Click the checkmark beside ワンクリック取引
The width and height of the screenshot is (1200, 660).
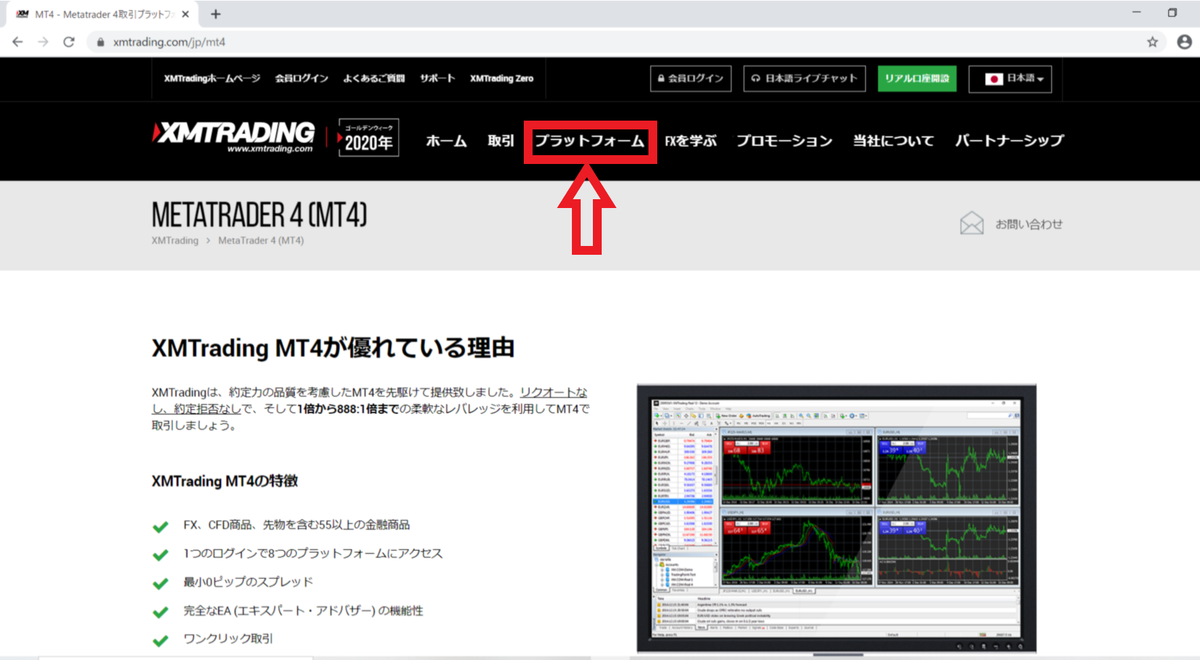[160, 640]
